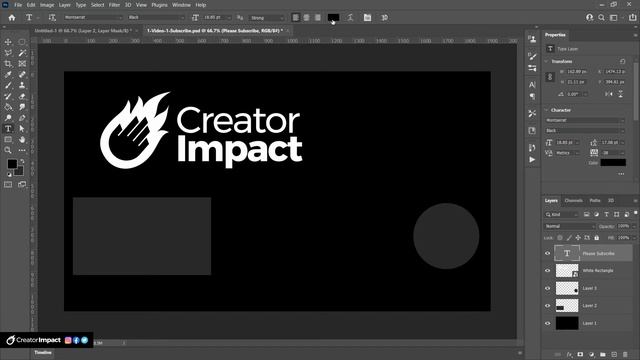The image size is (640, 360).
Task: Open the warp text icon in options bar
Action: [350, 18]
